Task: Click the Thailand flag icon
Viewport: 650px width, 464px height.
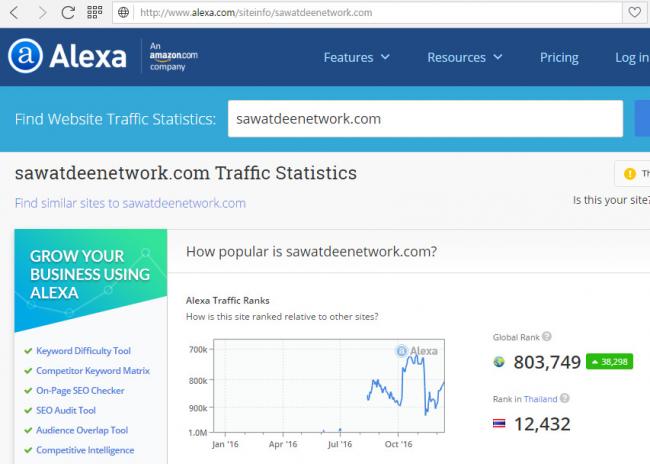Action: (499, 424)
